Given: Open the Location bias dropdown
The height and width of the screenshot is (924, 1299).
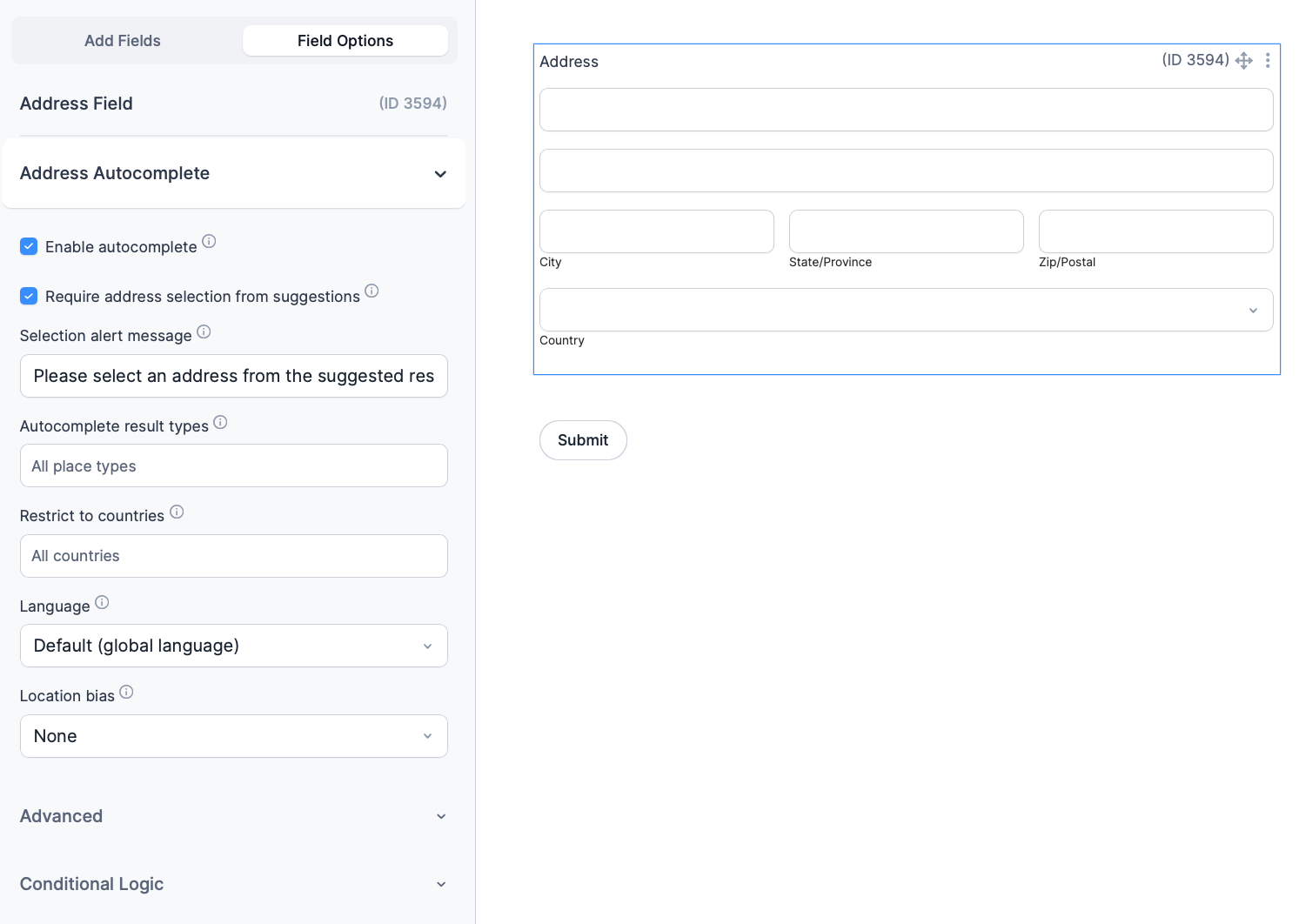Looking at the screenshot, I should click(234, 736).
